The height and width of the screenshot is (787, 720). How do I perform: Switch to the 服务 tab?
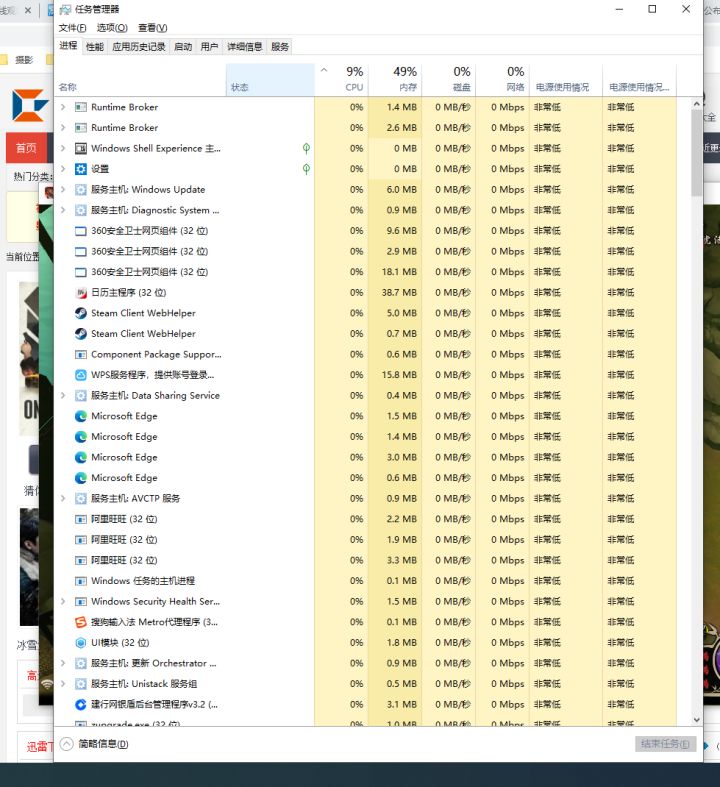pos(279,47)
